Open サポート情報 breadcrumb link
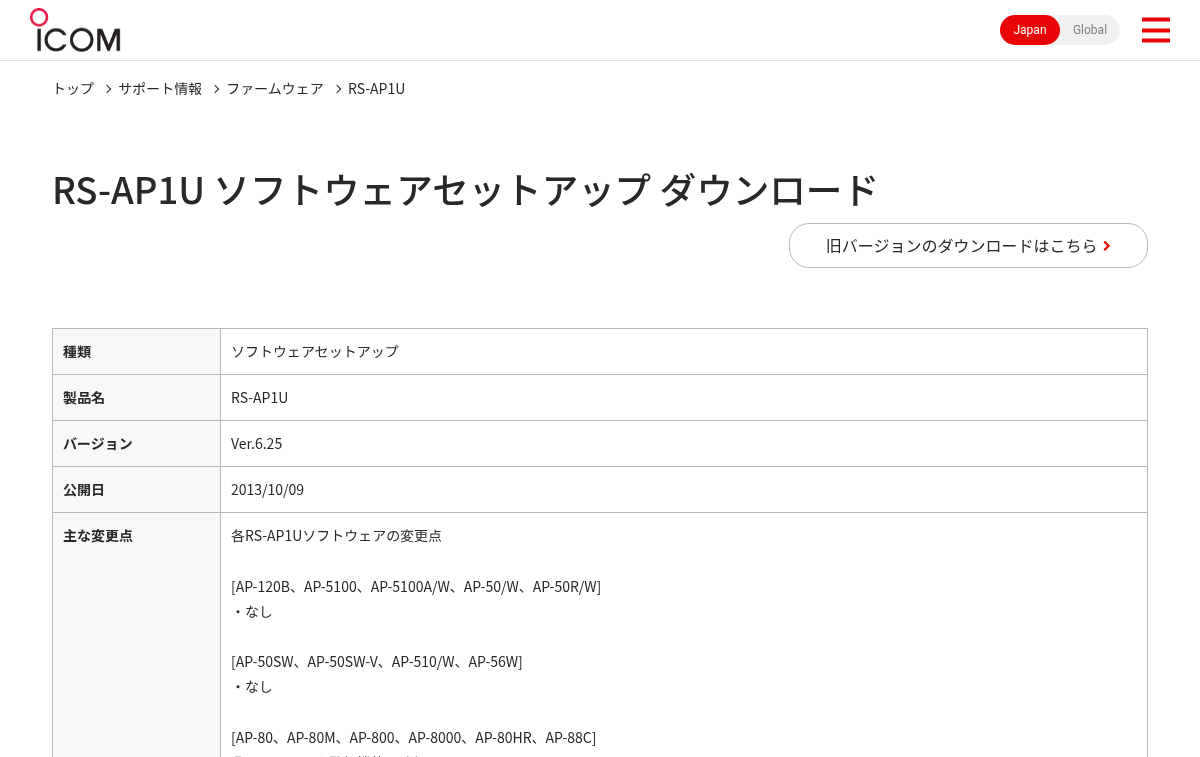This screenshot has height=757, width=1200. pos(160,88)
